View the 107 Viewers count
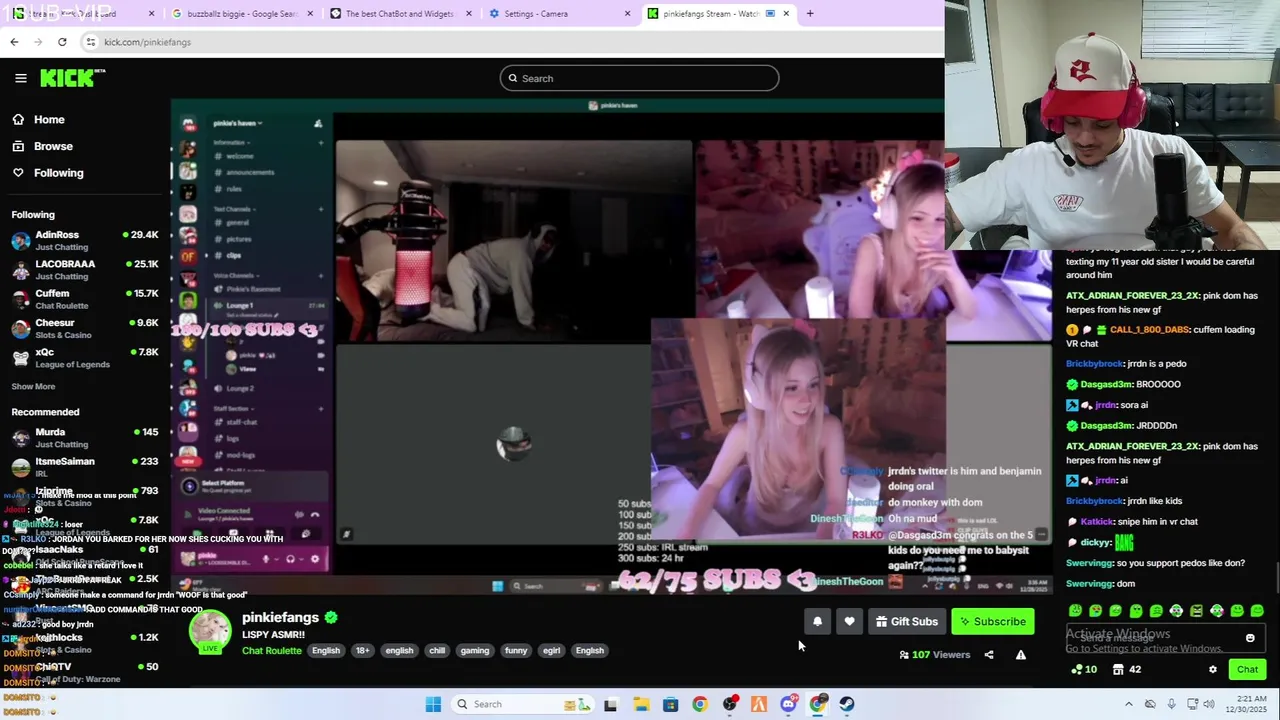The width and height of the screenshot is (1280, 720). click(x=935, y=655)
